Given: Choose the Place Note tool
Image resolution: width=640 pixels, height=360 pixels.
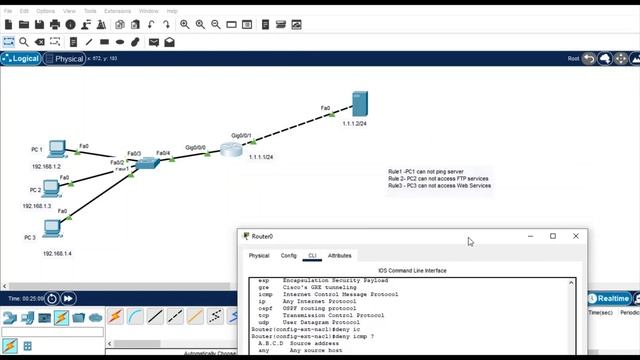Looking at the screenshot, I should tap(73, 42).
